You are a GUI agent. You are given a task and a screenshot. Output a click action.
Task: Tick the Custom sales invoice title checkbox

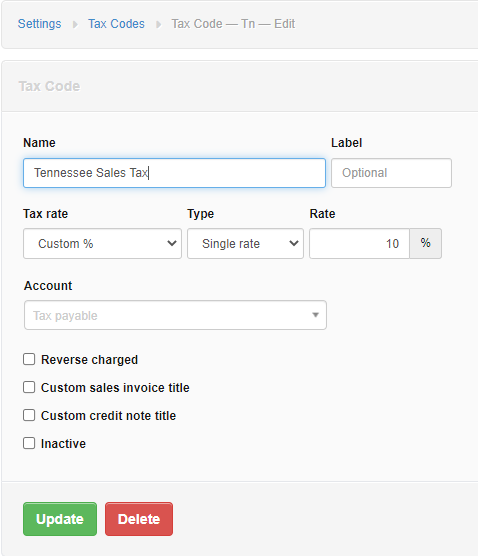(29, 387)
